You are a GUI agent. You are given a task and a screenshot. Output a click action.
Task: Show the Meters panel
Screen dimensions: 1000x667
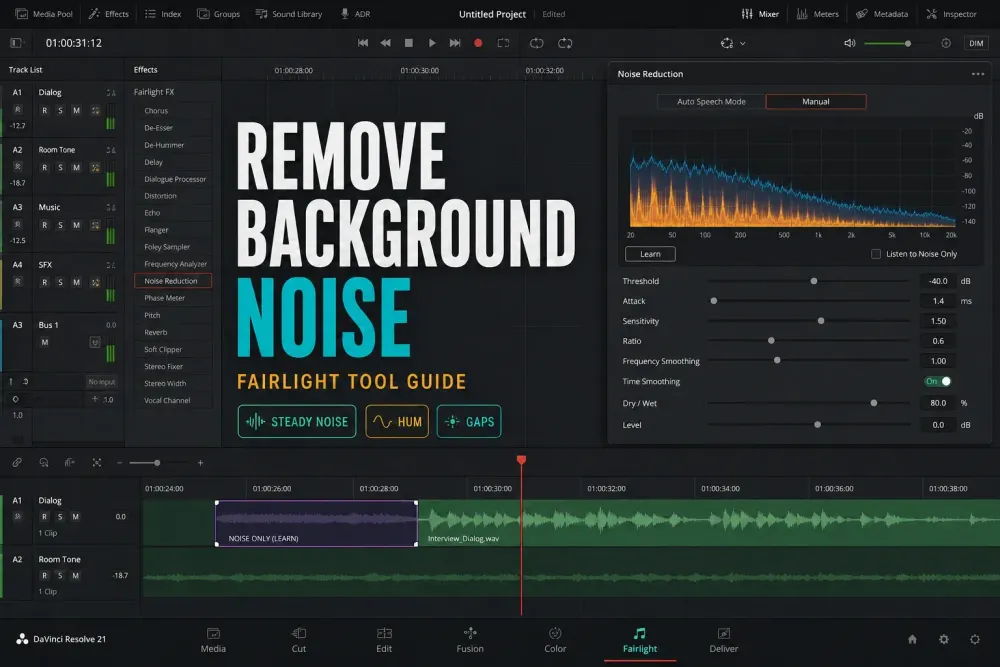pos(818,13)
